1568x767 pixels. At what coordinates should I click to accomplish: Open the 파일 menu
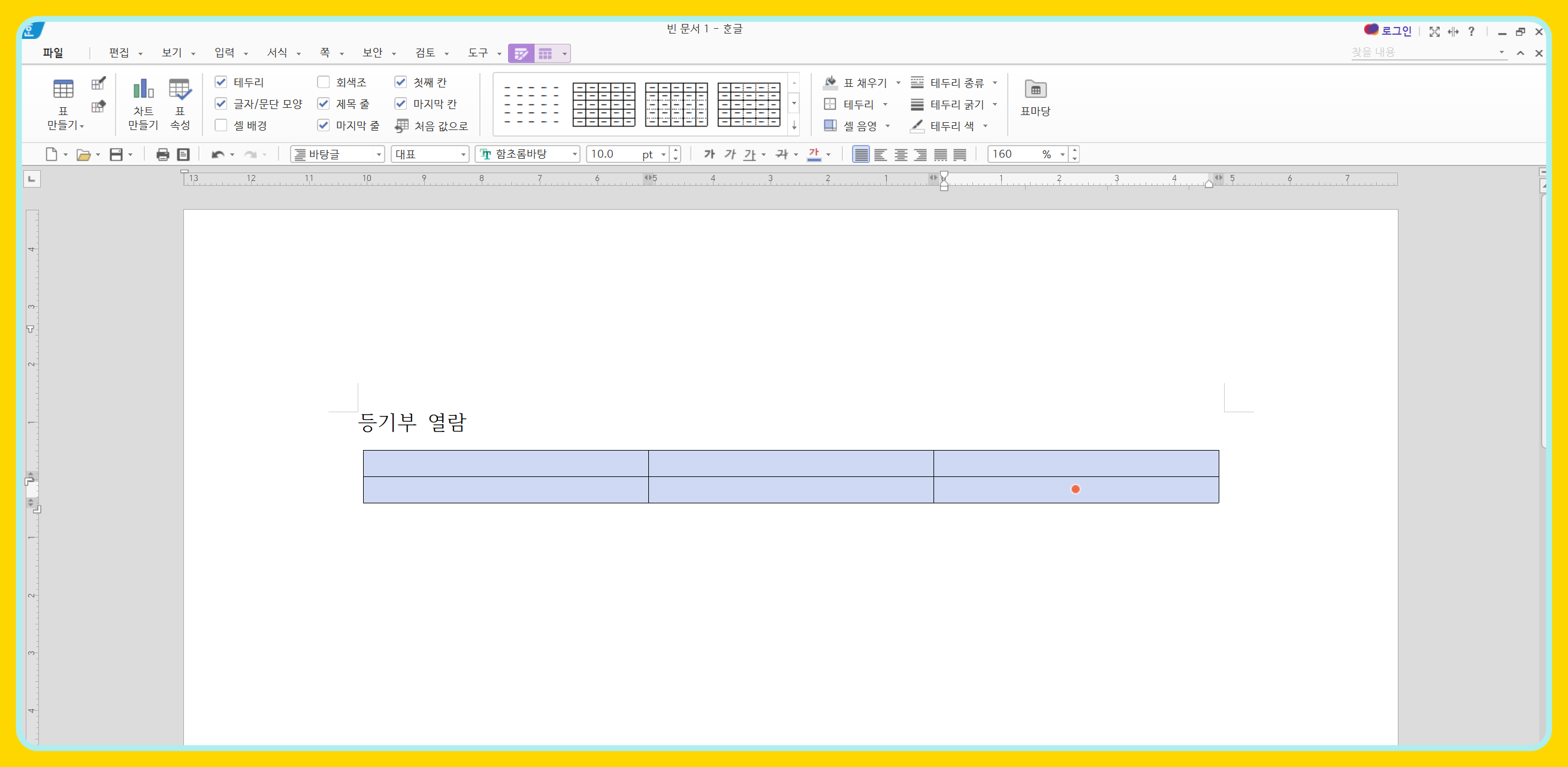point(53,53)
